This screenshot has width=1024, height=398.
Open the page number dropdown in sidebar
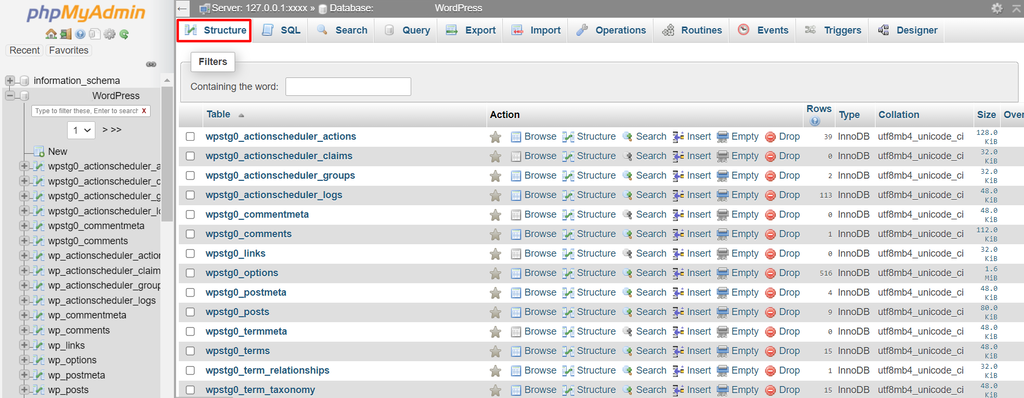[81, 129]
